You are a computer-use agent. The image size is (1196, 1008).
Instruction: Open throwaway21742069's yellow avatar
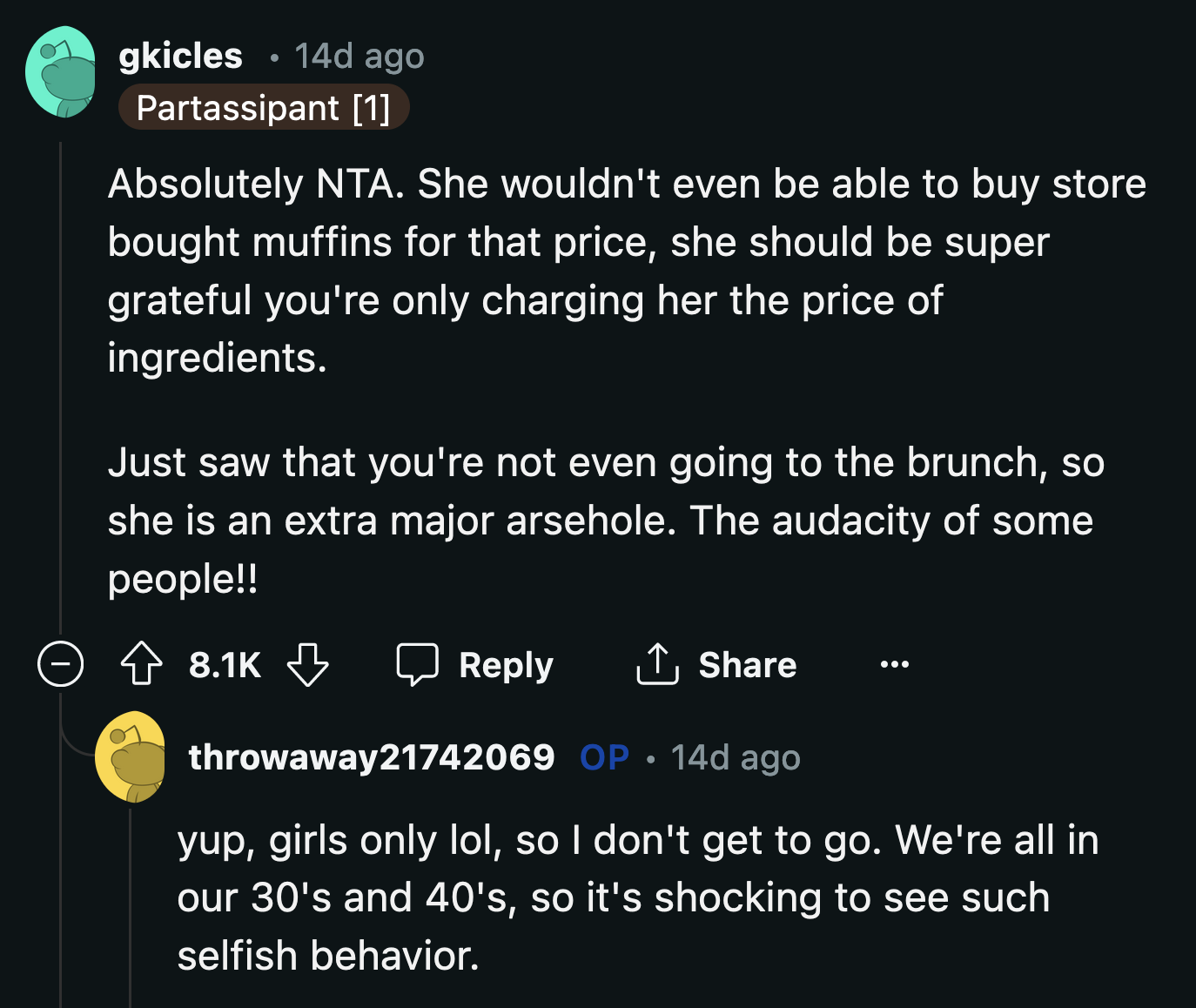[x=131, y=757]
